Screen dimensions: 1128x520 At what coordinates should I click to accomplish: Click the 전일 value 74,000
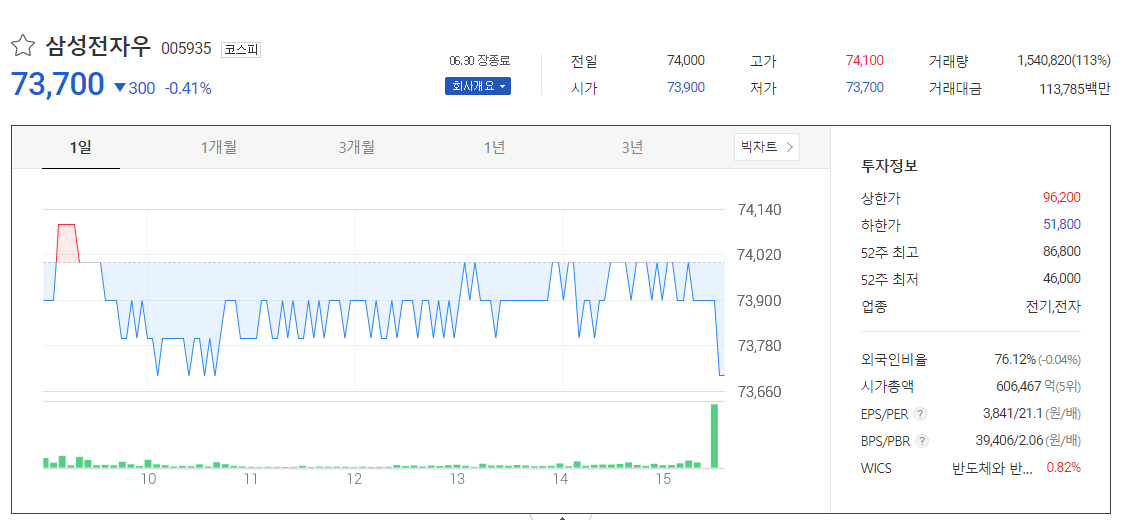click(x=686, y=61)
